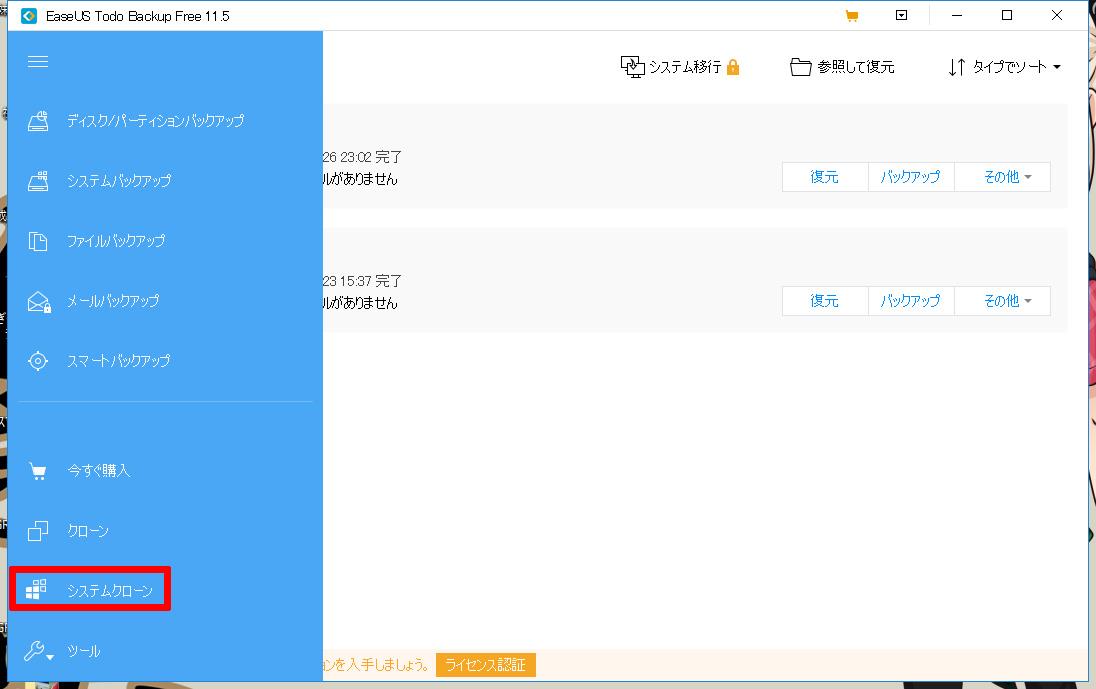Click the mail backup envelope icon
The width and height of the screenshot is (1096, 689).
pos(38,301)
